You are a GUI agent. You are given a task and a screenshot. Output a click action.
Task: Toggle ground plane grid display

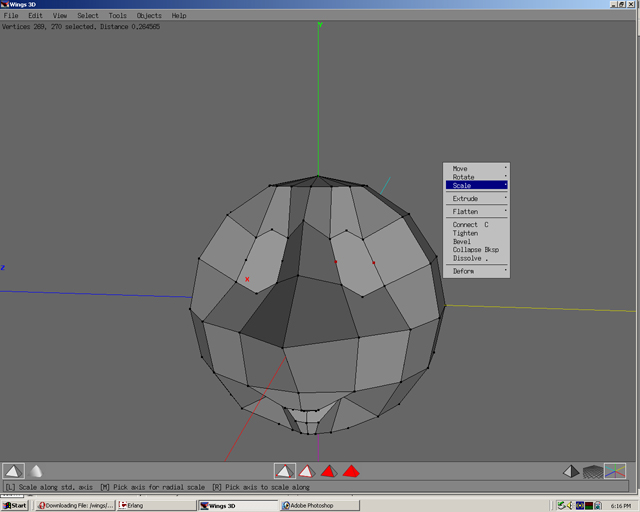(x=593, y=471)
